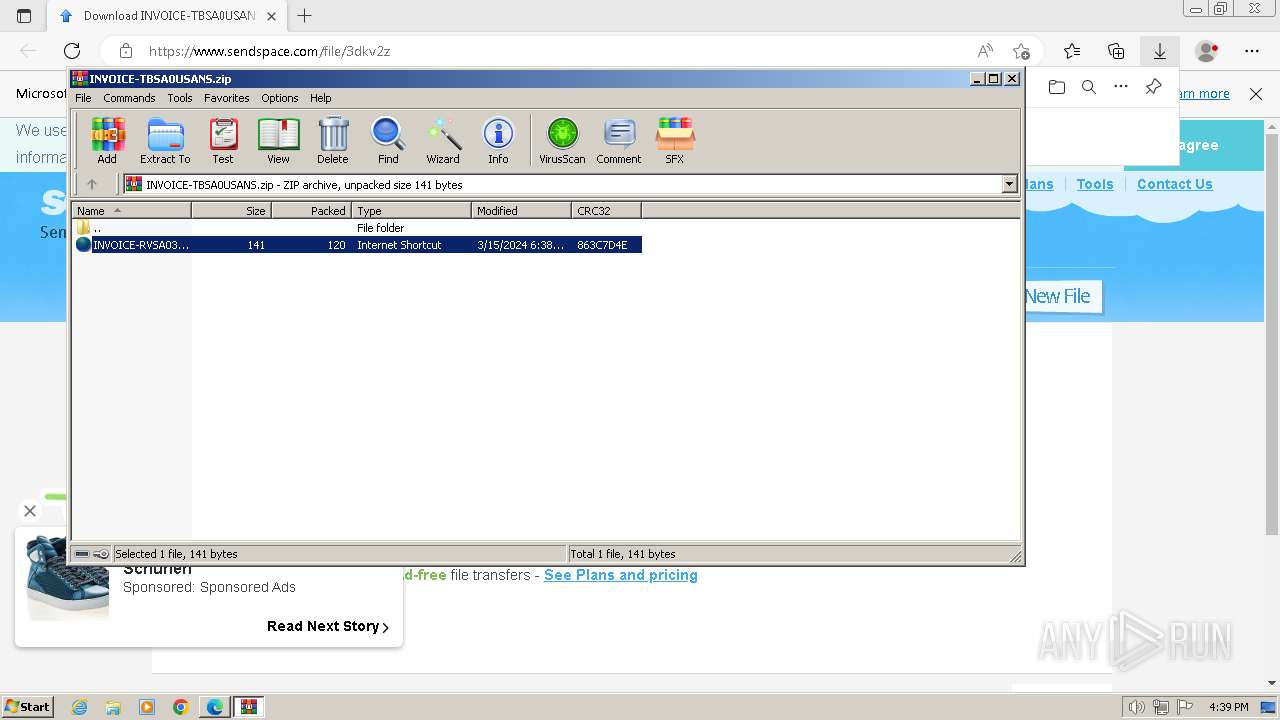Open Edge profile avatar icon
Viewport: 1280px width, 720px height.
(1207, 51)
